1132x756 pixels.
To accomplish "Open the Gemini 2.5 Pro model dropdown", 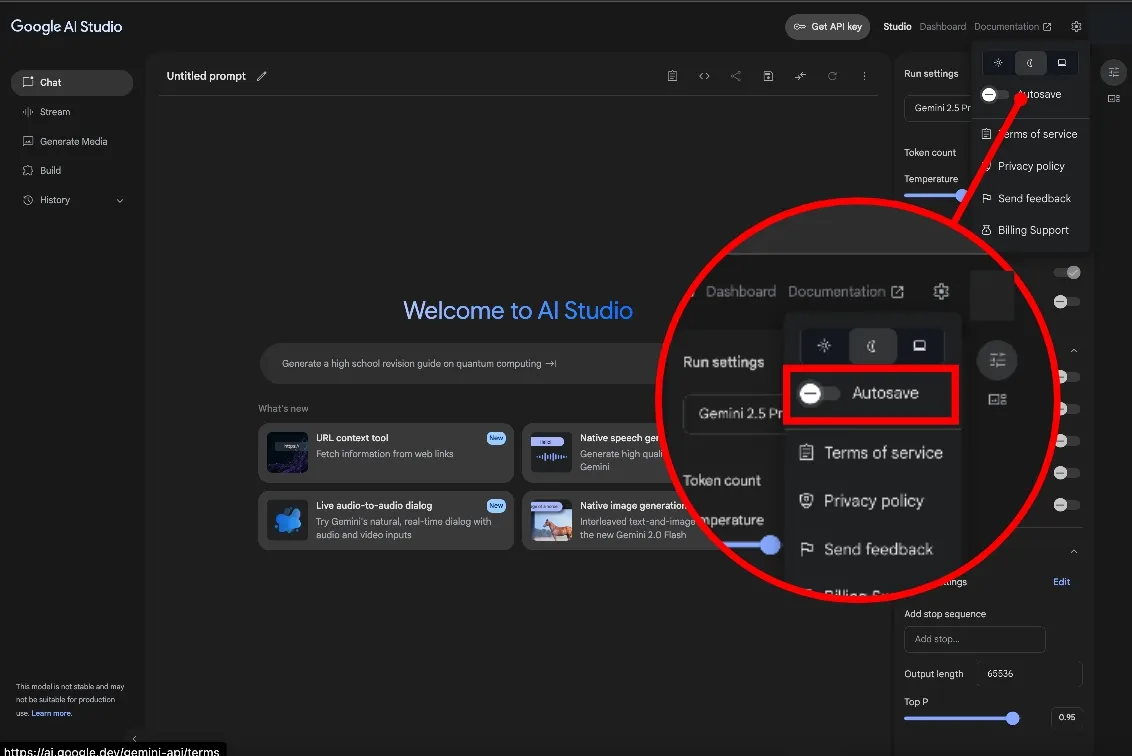I will point(939,108).
